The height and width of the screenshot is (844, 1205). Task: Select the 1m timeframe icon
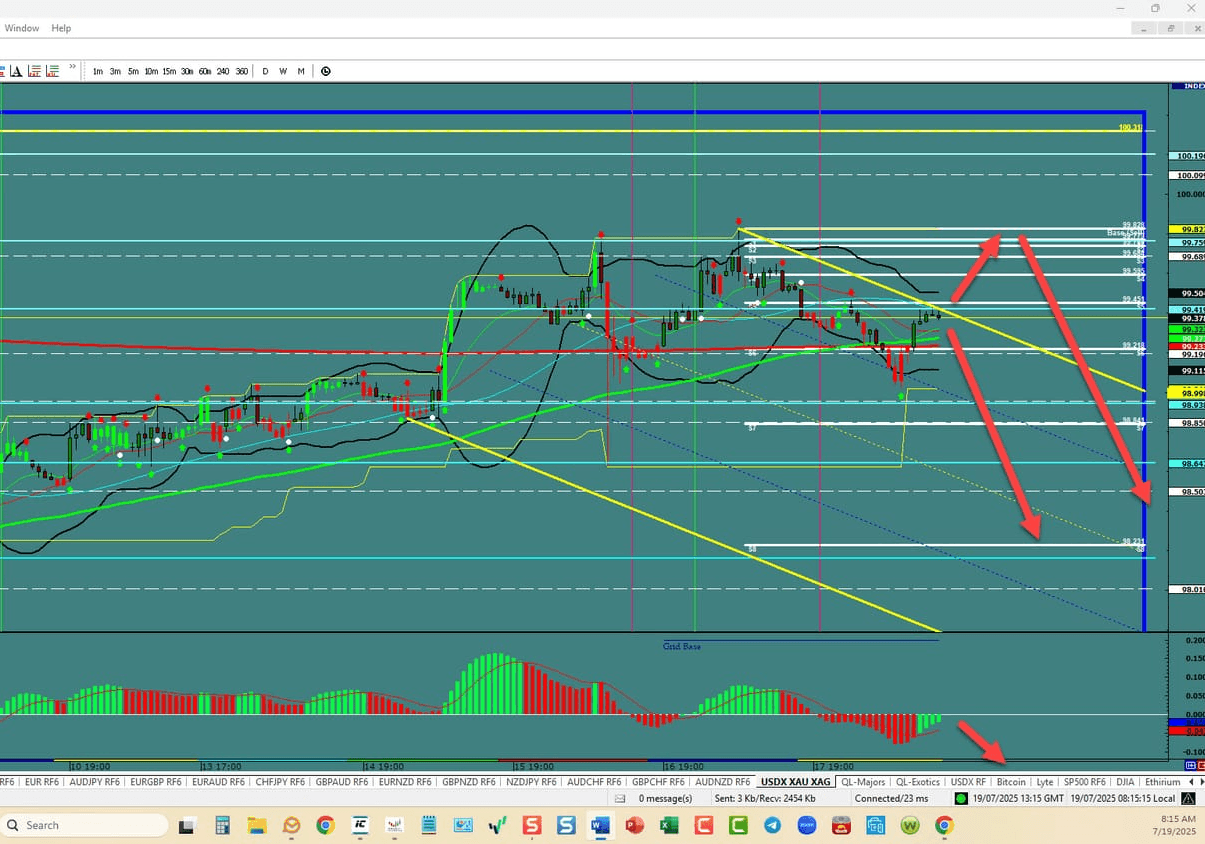coord(97,71)
